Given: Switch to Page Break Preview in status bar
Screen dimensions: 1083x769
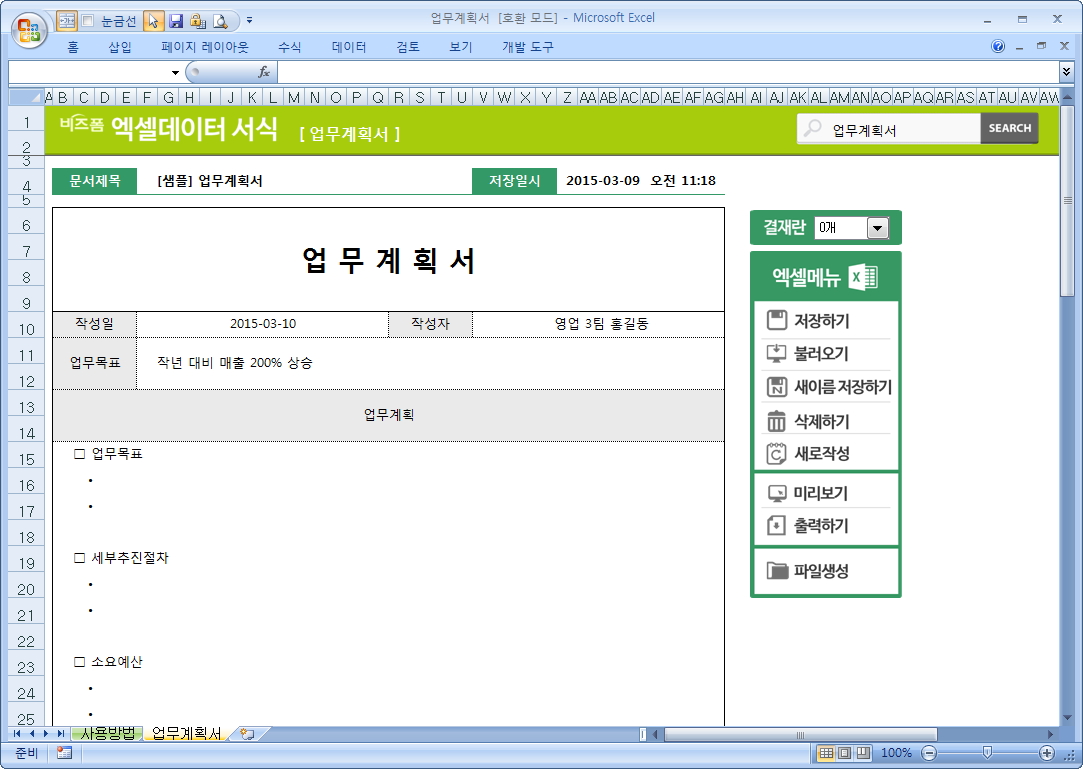Looking at the screenshot, I should click(x=863, y=753).
